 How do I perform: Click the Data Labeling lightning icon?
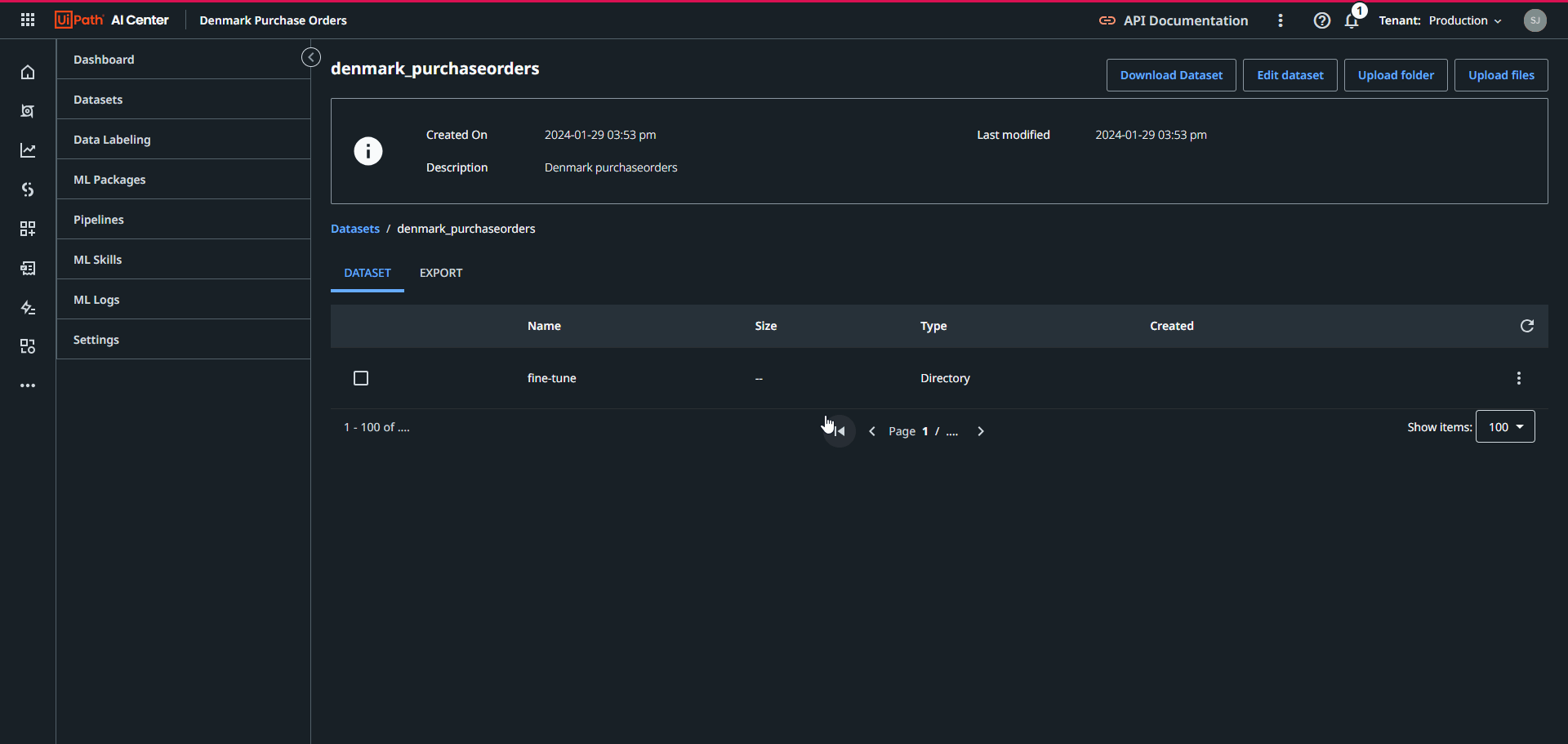28,307
